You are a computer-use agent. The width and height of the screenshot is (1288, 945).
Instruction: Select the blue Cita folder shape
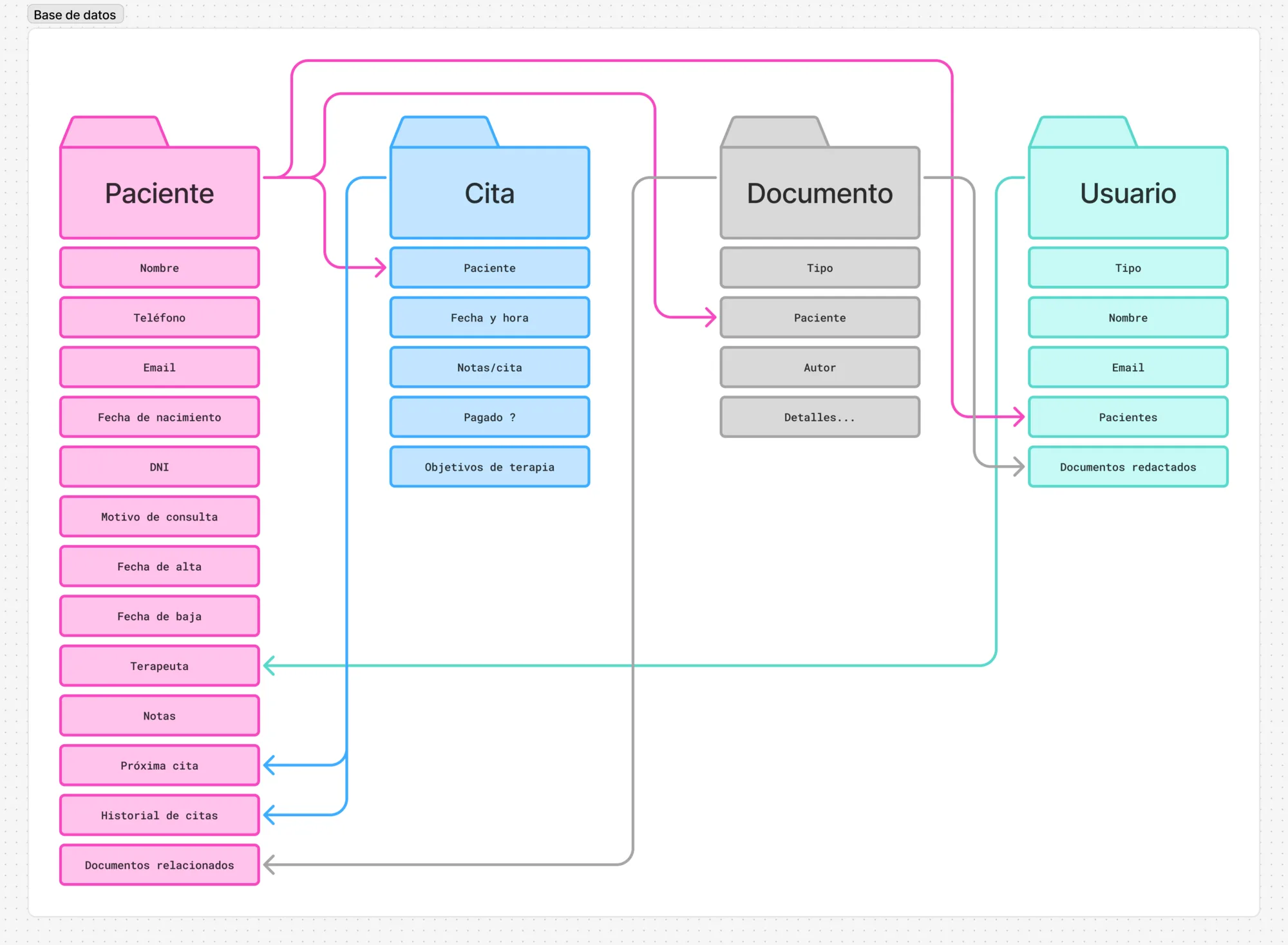(489, 178)
